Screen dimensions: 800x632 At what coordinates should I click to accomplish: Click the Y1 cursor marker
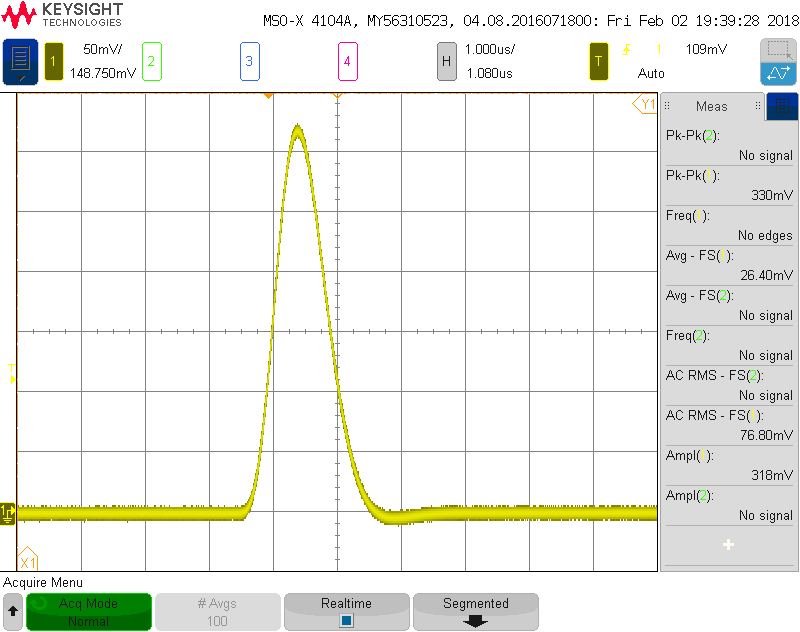(645, 105)
